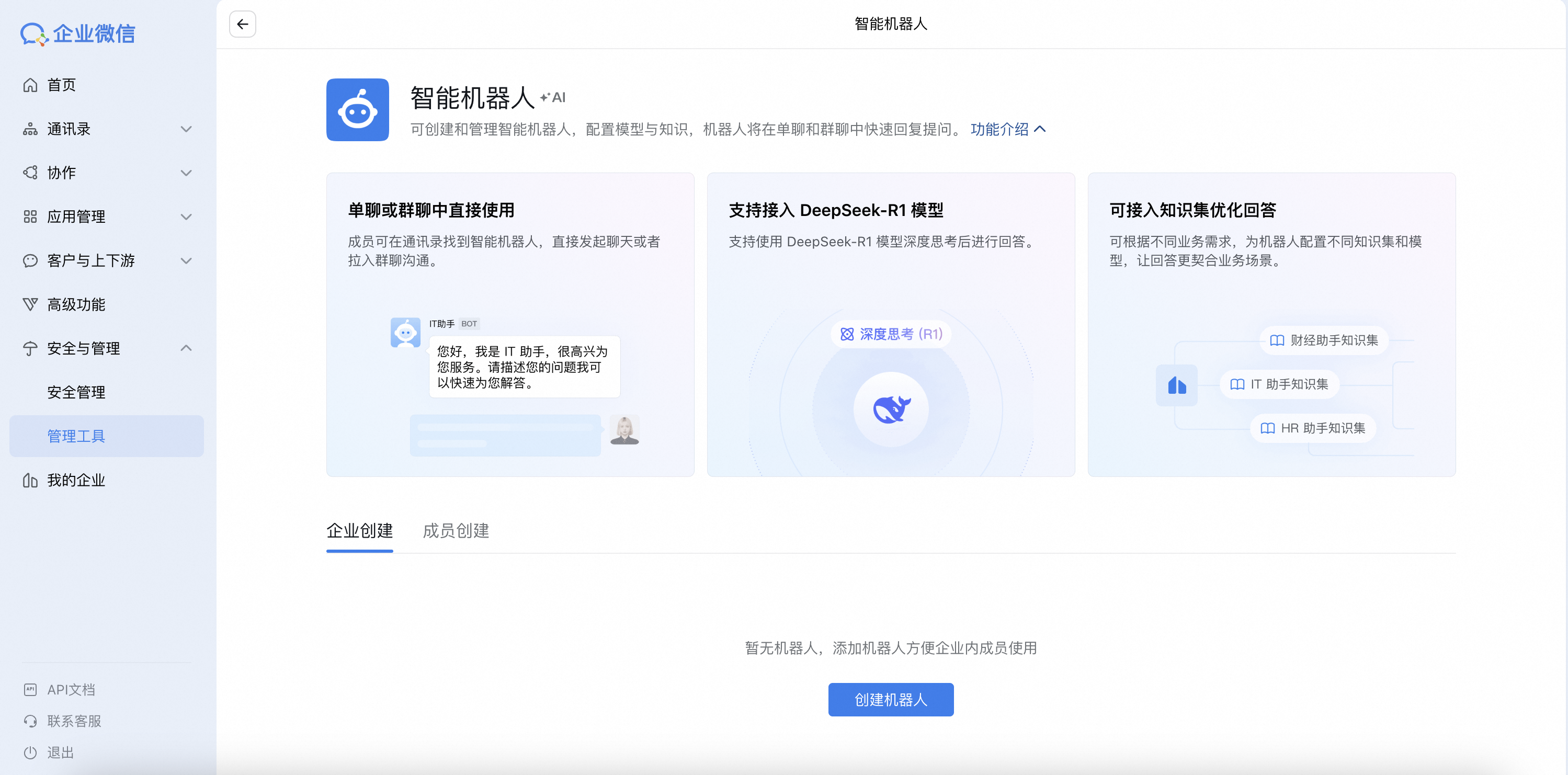The image size is (1568, 775).
Task: Click the 智能机器人 page header title
Action: coord(891,24)
